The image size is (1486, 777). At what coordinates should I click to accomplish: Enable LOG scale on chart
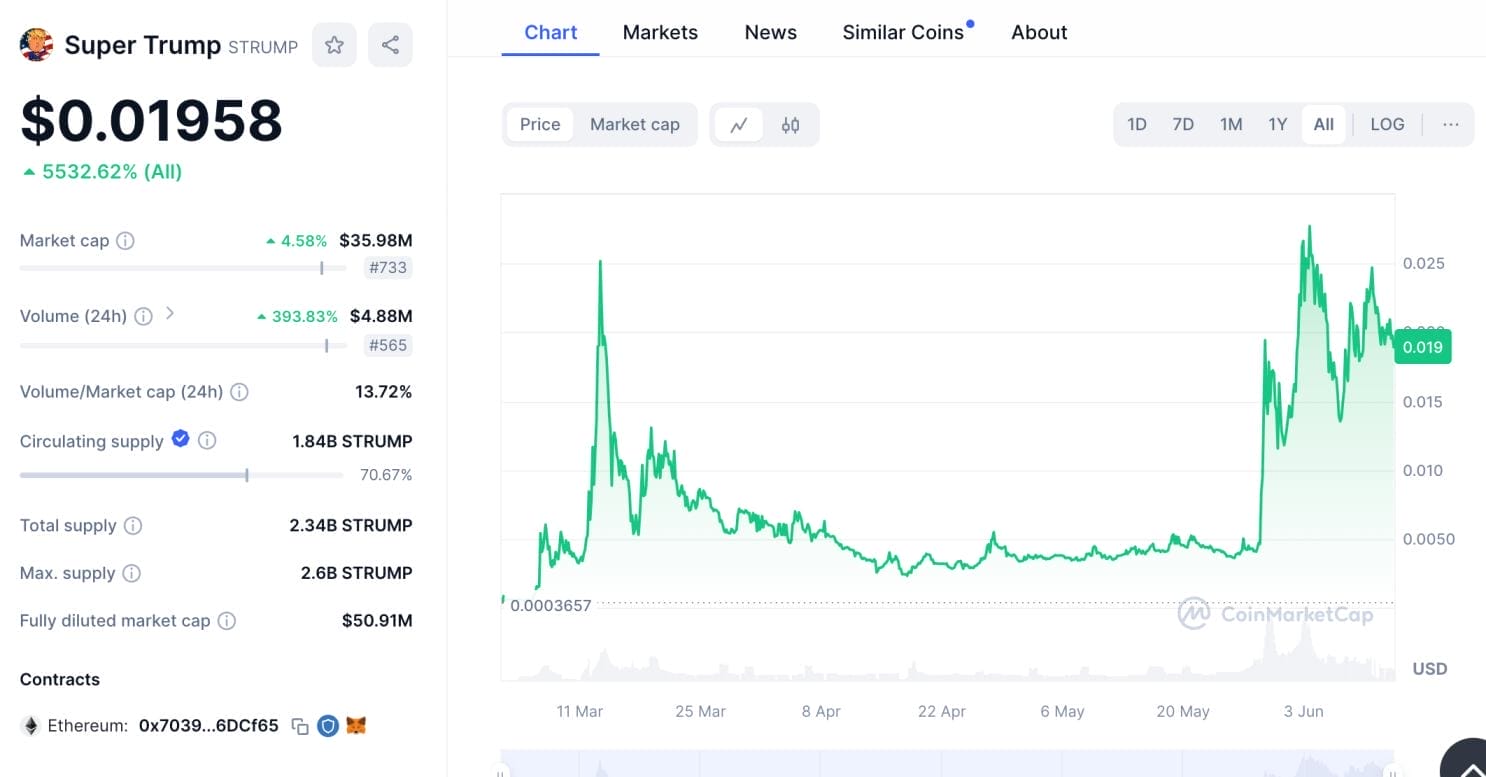(x=1387, y=125)
